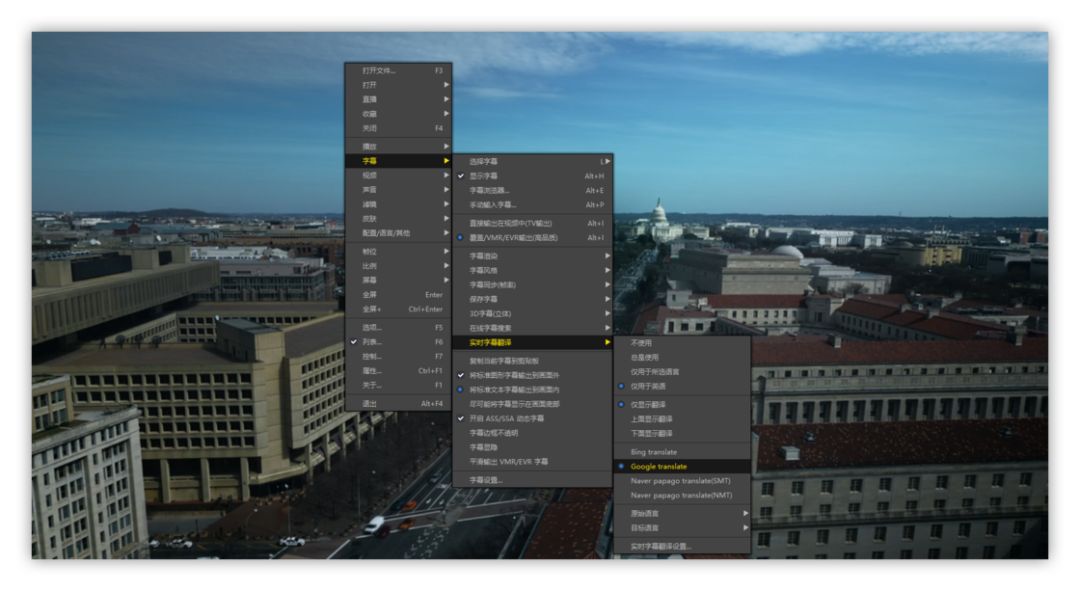Open 实时字幕翻译设置... settings
The width and height of the screenshot is (1080, 591).
661,546
